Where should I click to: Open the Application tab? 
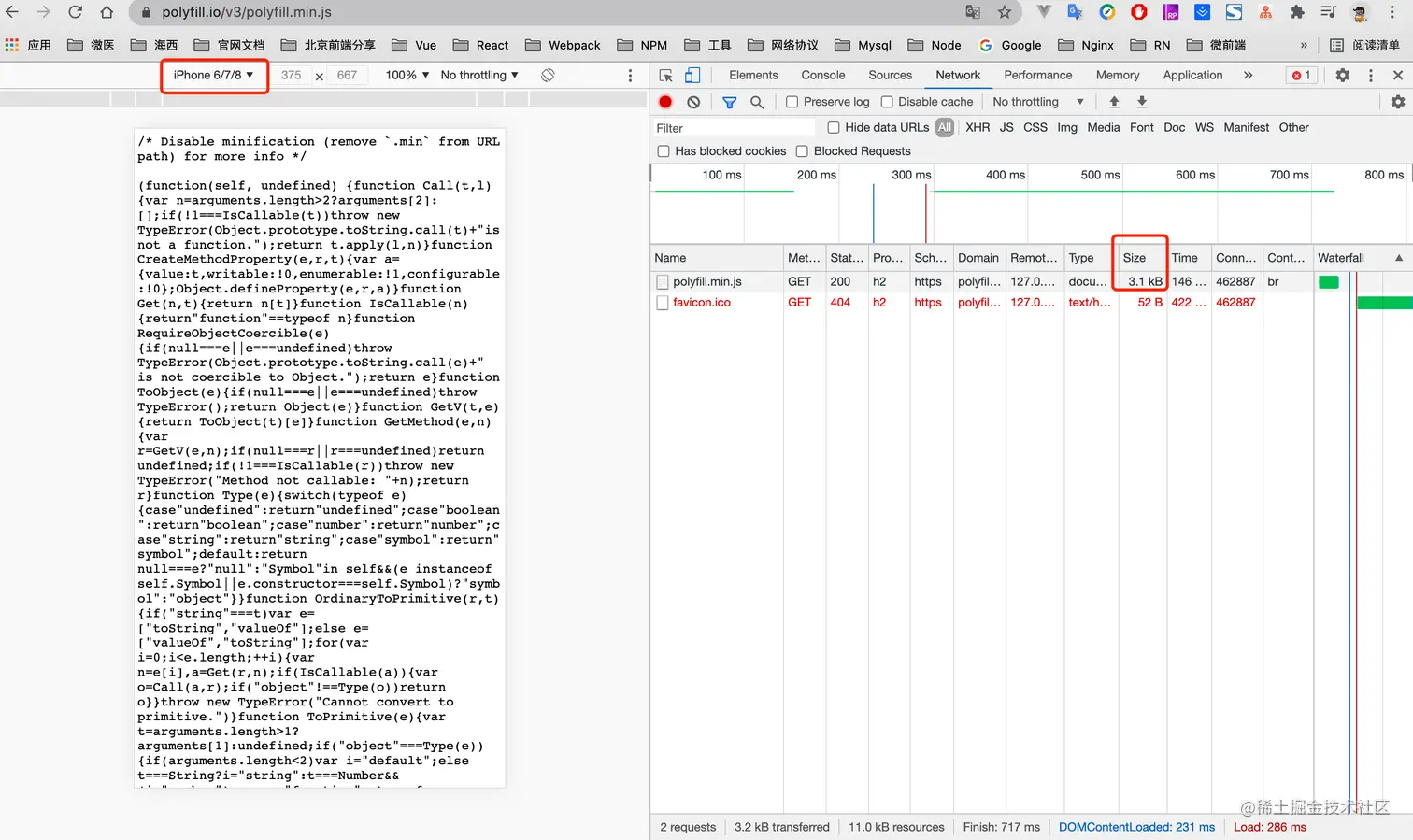pos(1192,75)
